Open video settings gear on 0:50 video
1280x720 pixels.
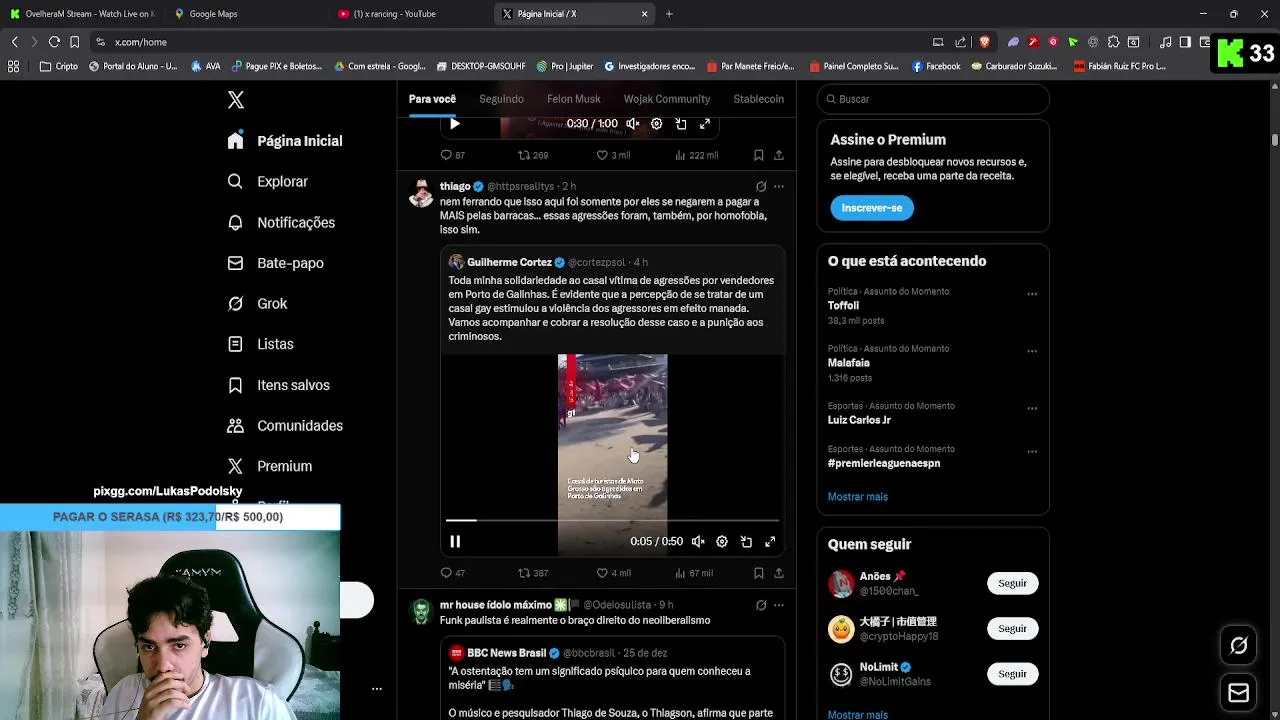coord(722,542)
